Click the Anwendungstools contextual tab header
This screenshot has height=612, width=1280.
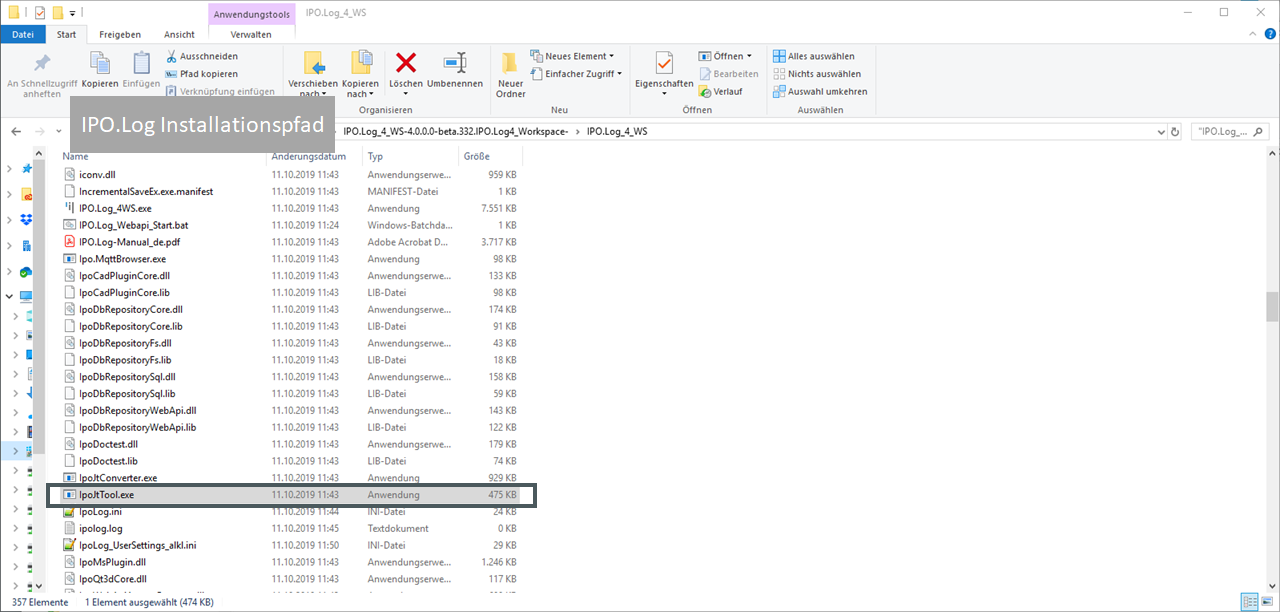[x=251, y=14]
